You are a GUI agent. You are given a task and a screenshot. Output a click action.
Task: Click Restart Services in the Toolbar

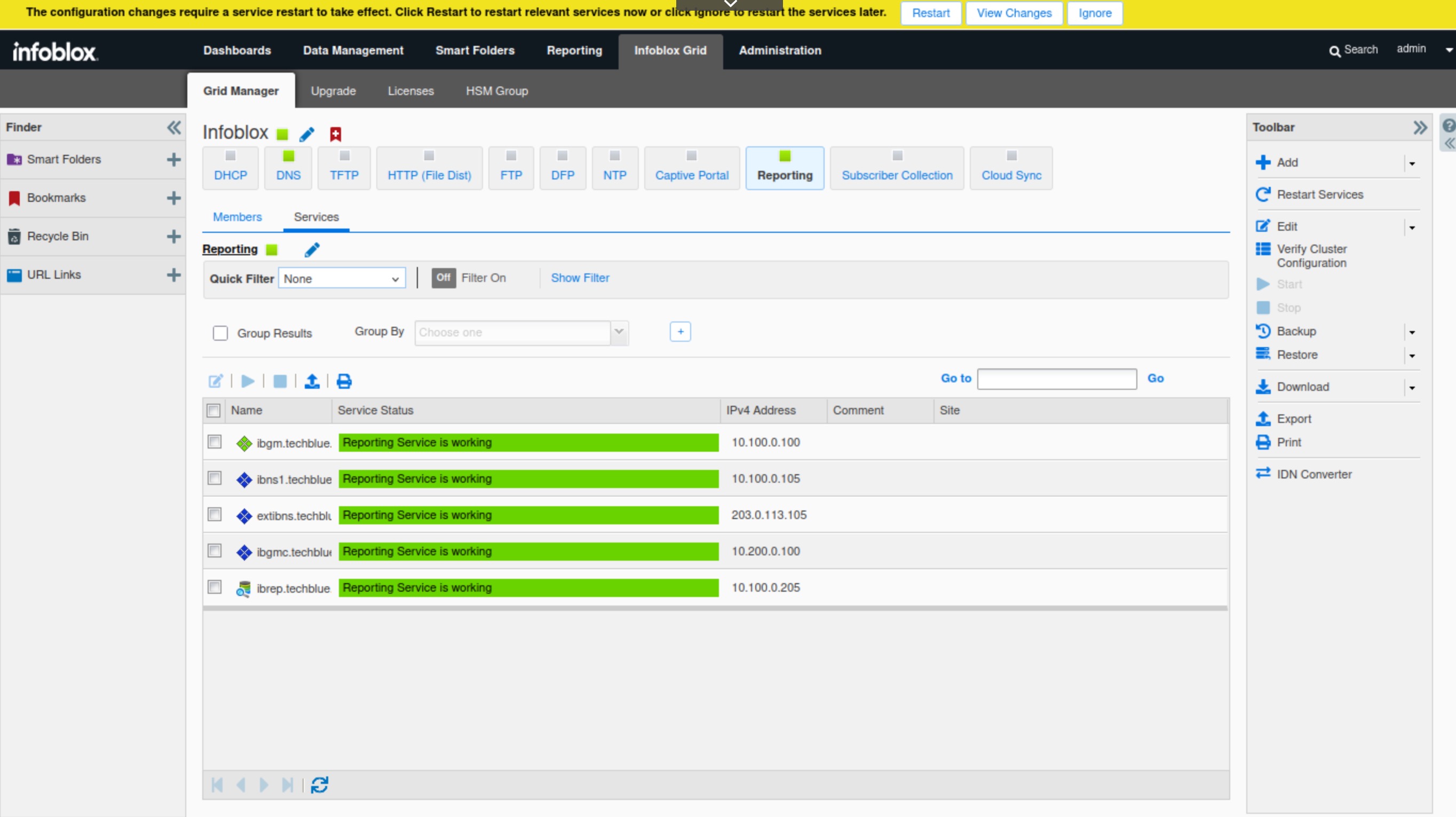pos(1319,194)
